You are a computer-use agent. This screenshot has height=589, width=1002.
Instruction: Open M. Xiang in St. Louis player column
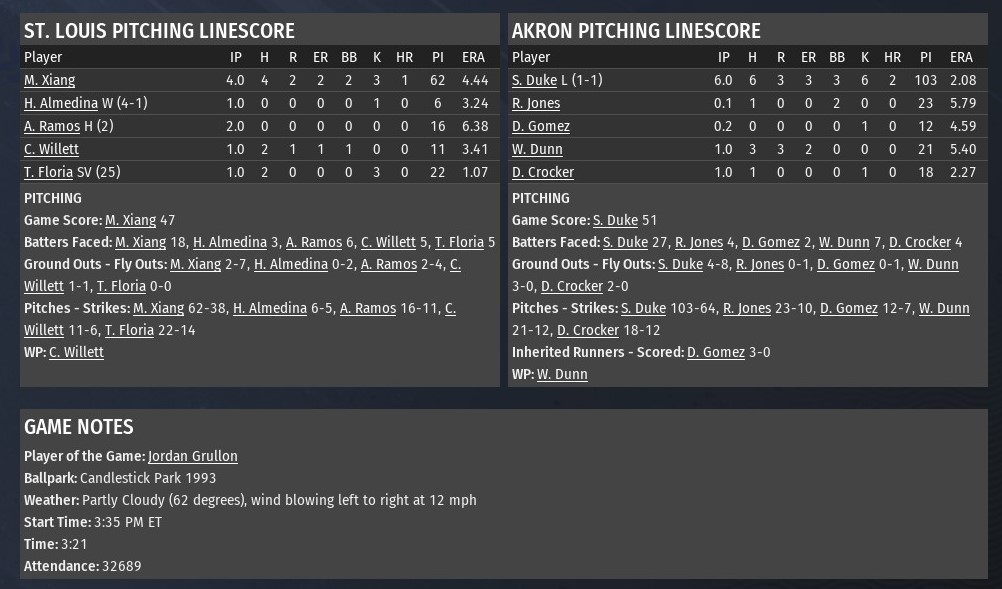pyautogui.click(x=49, y=80)
